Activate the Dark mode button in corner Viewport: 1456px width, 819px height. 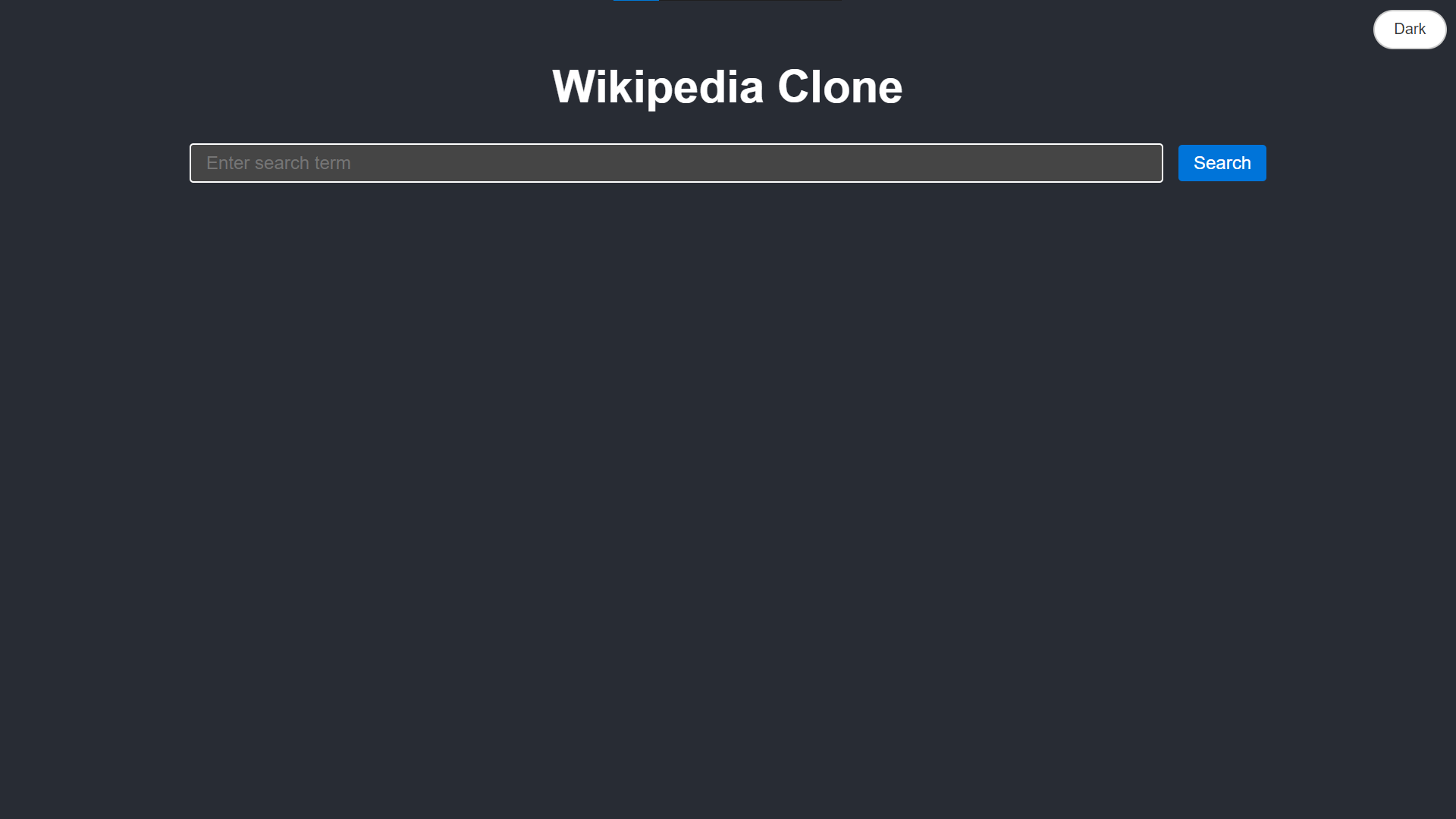(1410, 30)
